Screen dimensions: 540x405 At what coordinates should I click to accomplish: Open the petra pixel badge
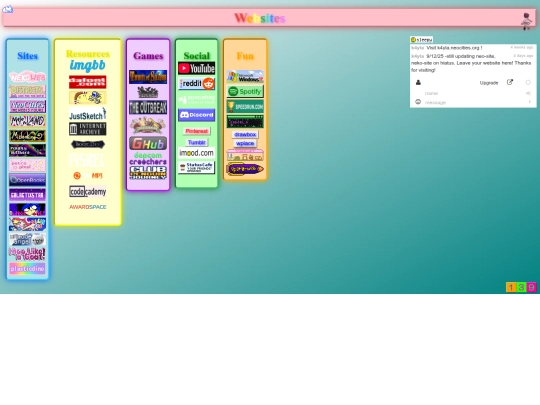tap(27, 165)
